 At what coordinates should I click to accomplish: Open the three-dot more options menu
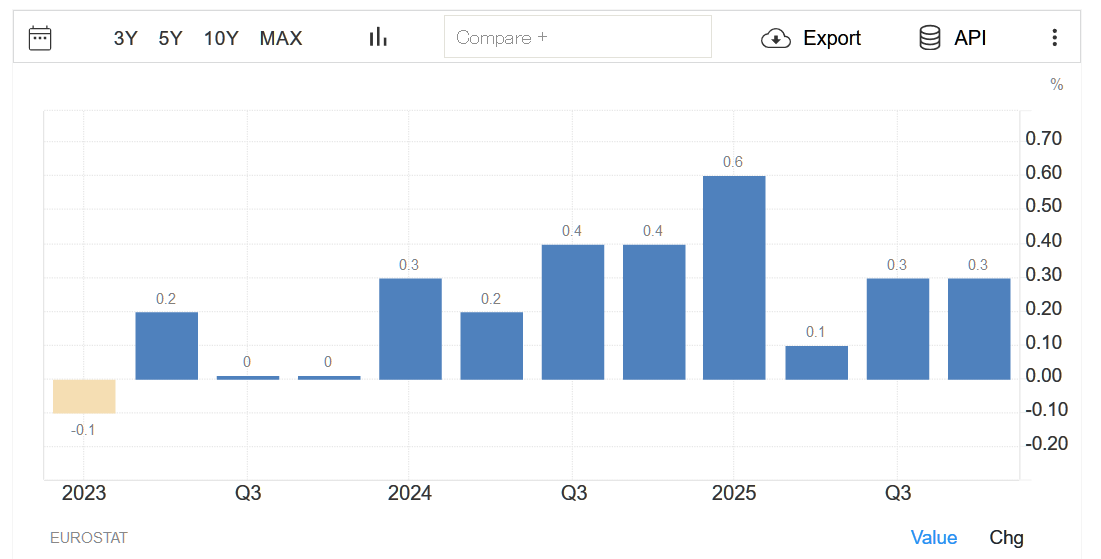[x=1054, y=38]
